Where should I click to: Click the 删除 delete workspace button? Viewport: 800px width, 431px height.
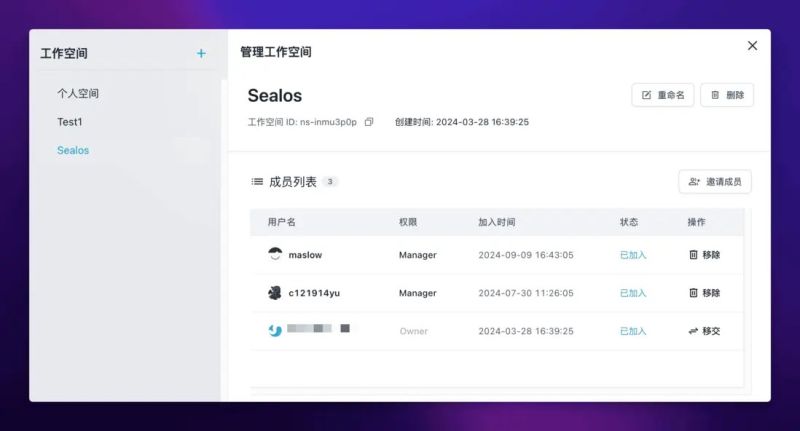tap(727, 95)
